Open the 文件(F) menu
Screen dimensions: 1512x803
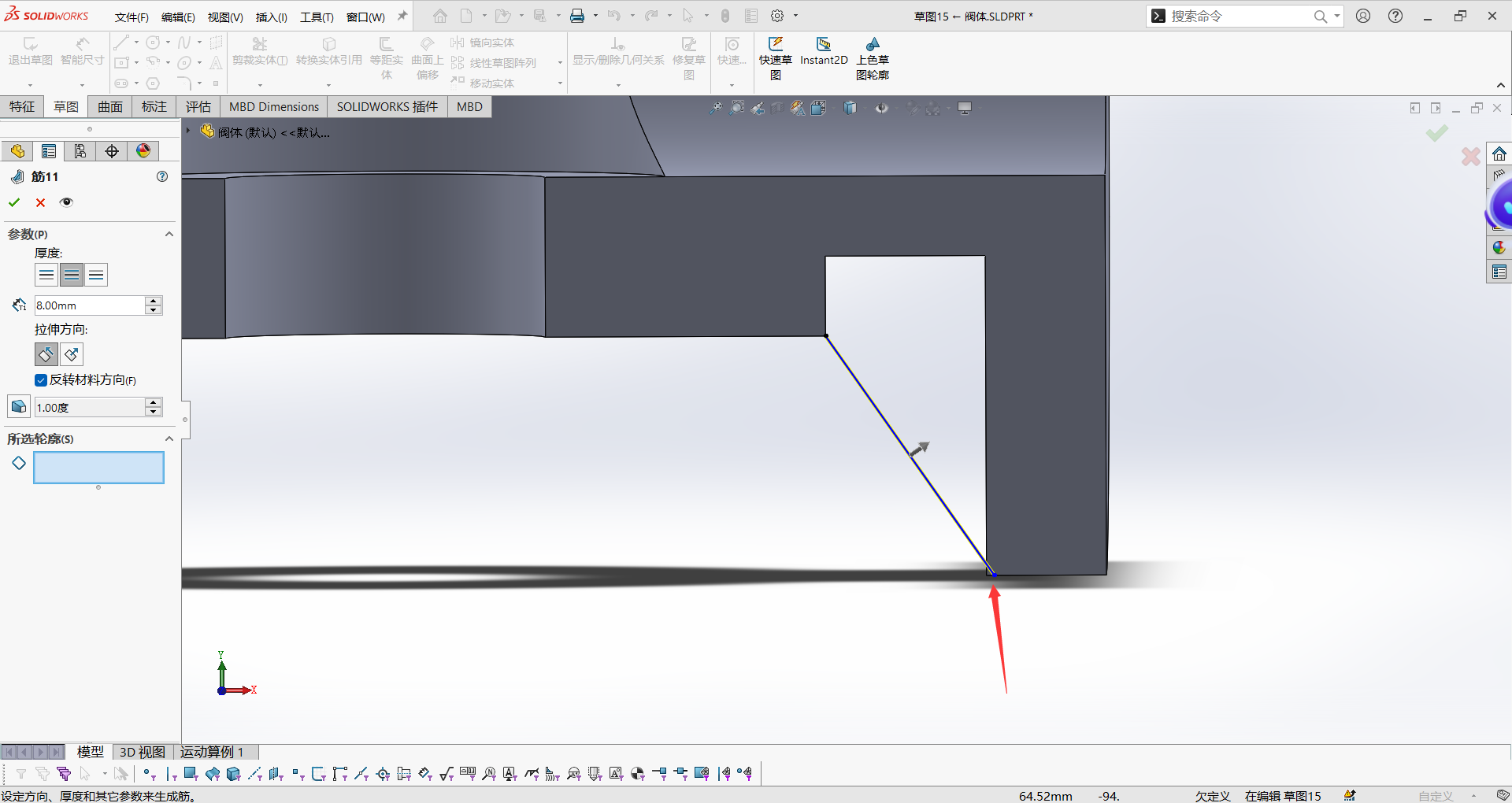132,17
